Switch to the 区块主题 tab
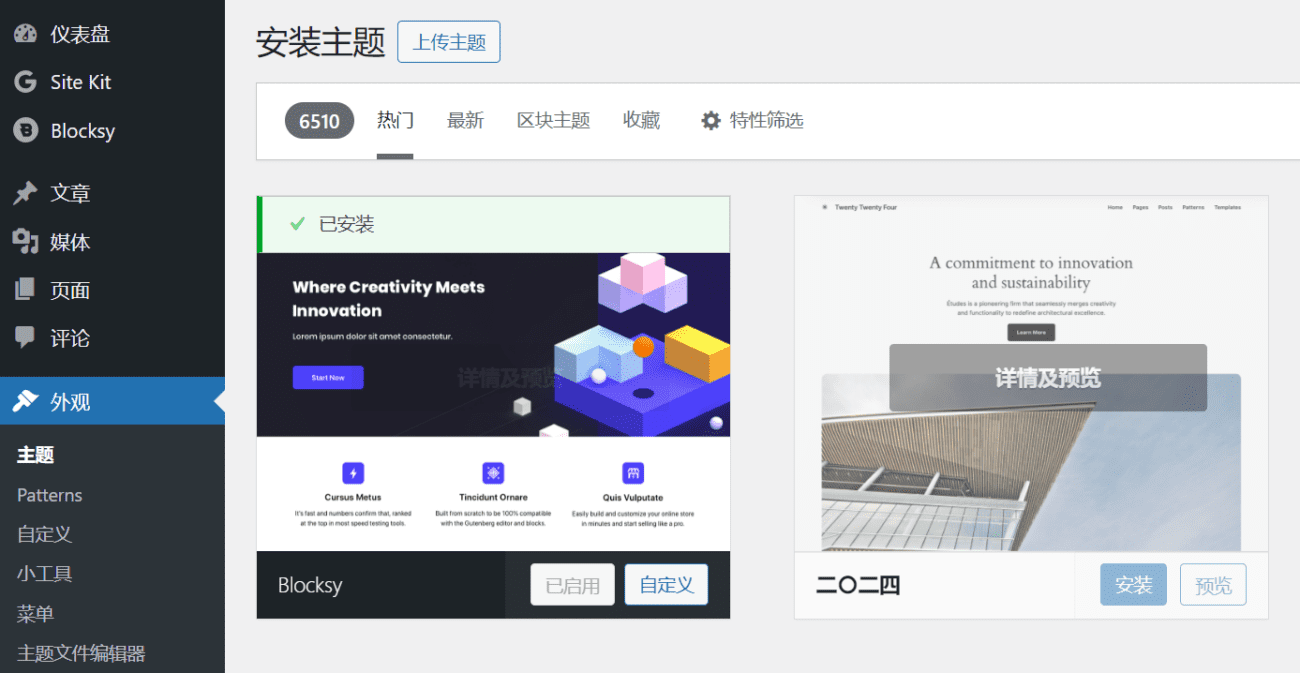Image resolution: width=1300 pixels, height=673 pixels. click(x=553, y=121)
